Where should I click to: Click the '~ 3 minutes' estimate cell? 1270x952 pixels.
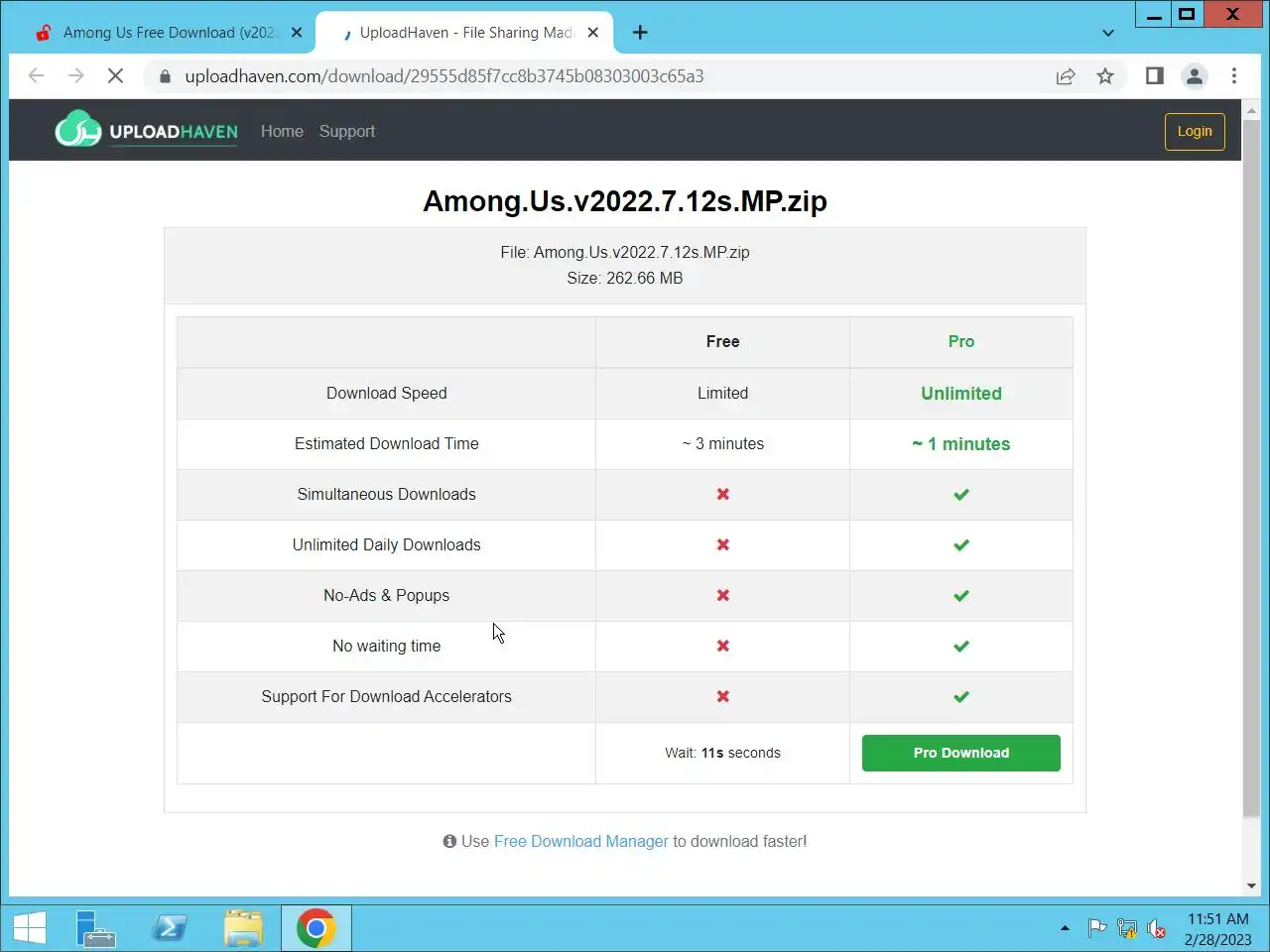[x=723, y=443]
